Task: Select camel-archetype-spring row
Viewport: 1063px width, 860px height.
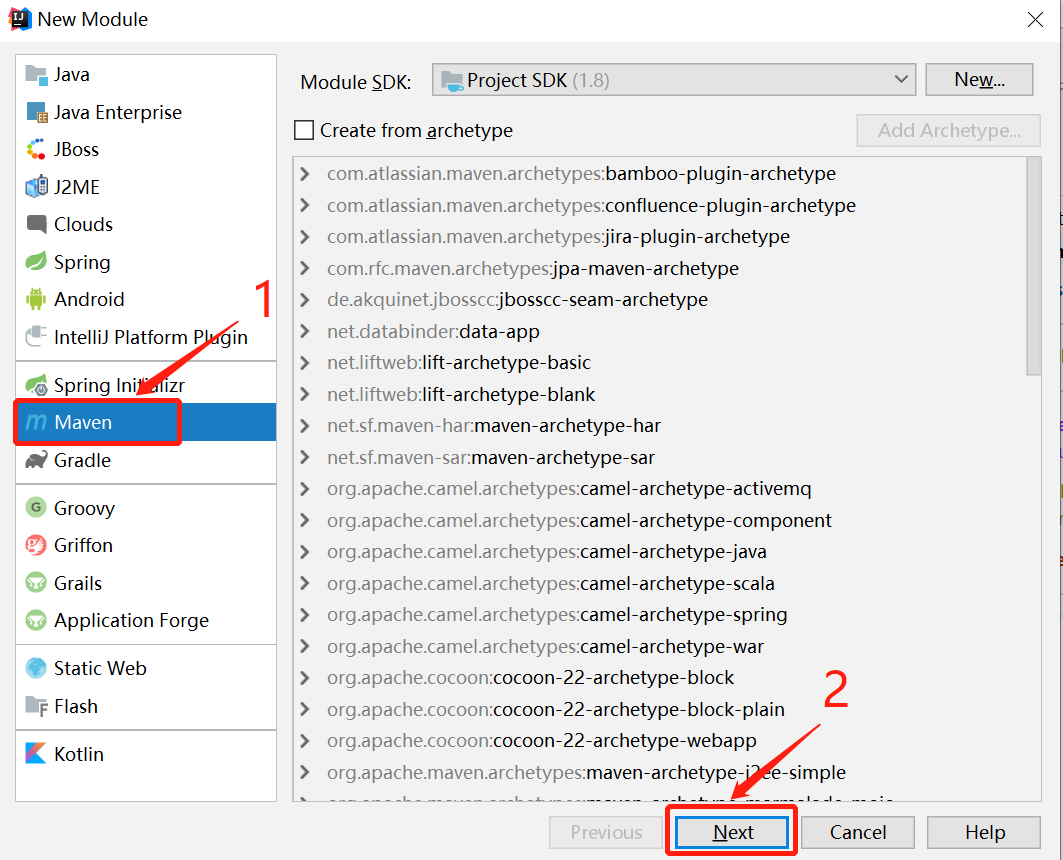Action: pyautogui.click(x=660, y=615)
